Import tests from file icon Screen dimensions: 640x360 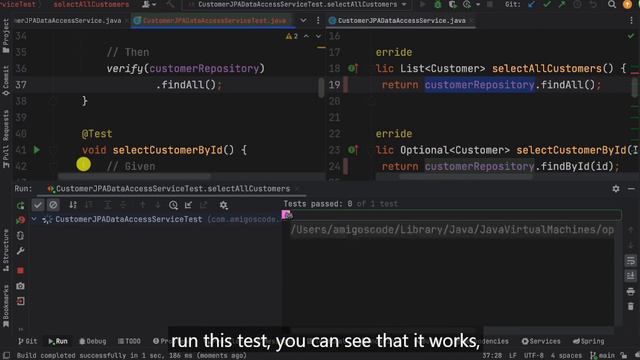[x=188, y=205]
